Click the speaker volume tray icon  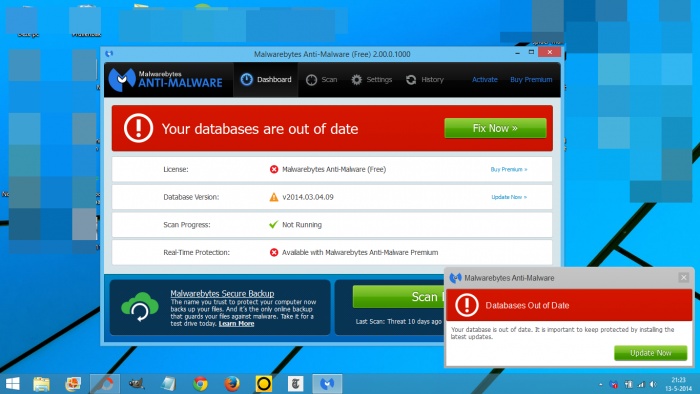[653, 384]
